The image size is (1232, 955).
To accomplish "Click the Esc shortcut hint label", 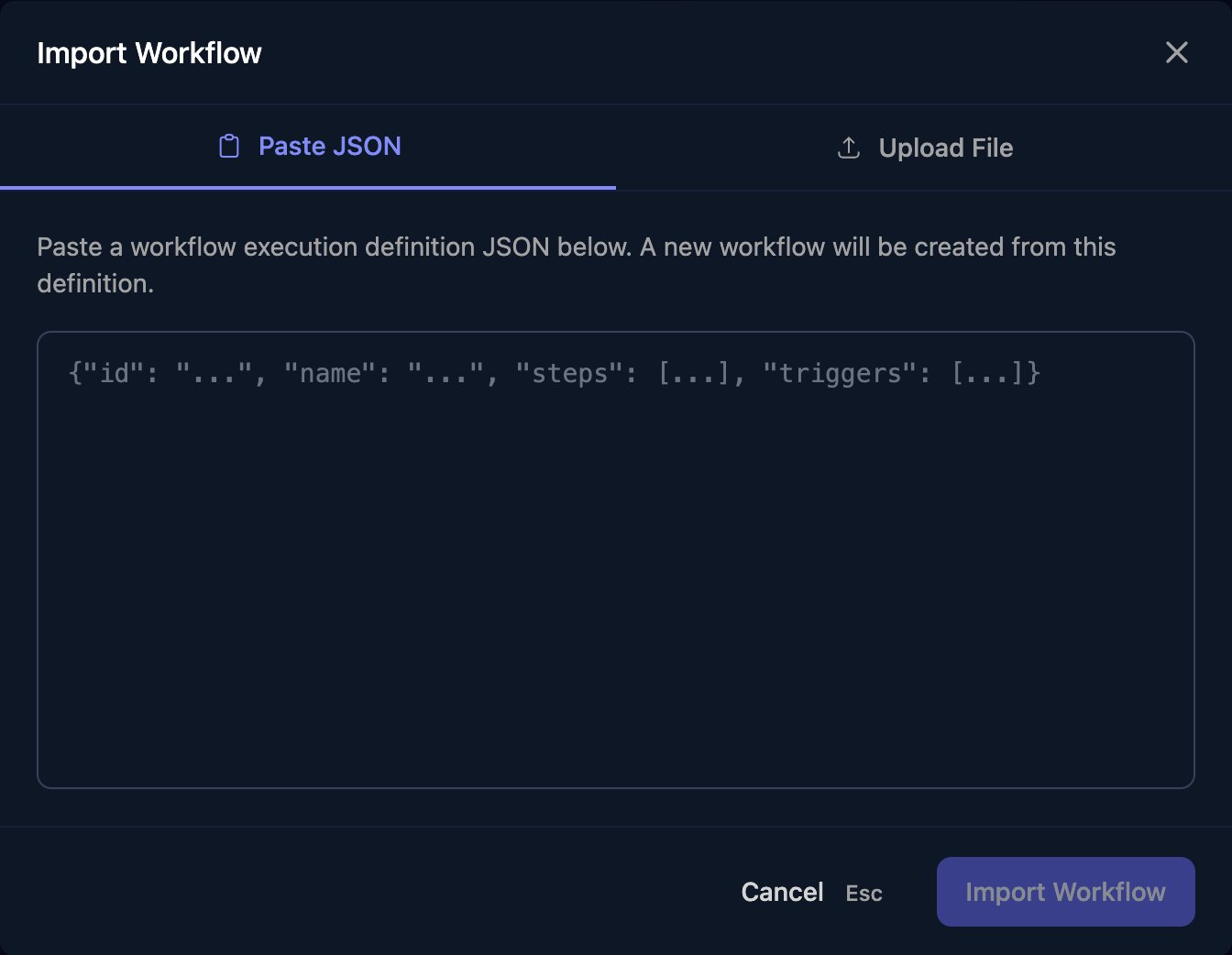I will point(863,894).
